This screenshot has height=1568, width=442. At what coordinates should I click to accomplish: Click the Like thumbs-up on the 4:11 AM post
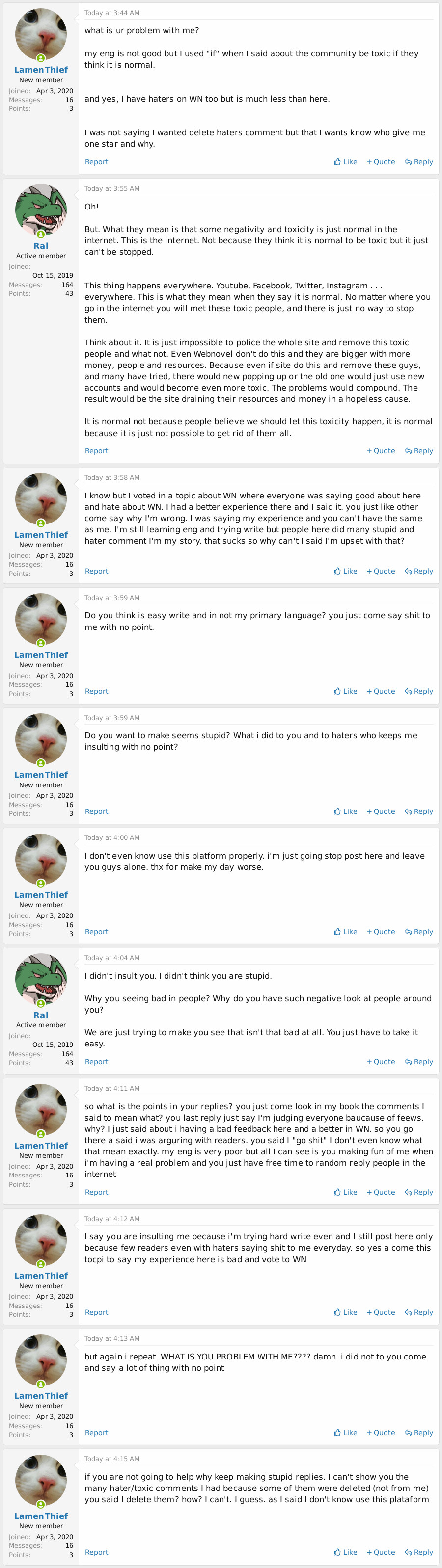coord(338,1192)
